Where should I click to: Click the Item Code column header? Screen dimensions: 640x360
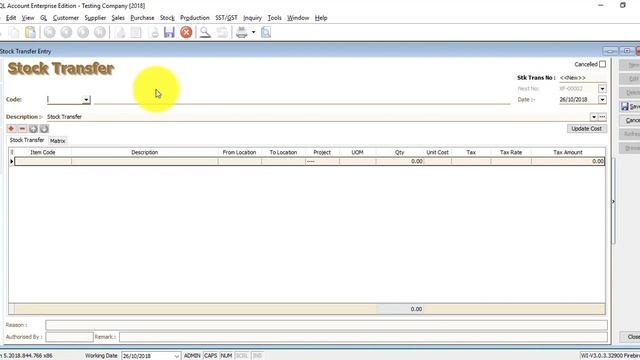pyautogui.click(x=43, y=152)
